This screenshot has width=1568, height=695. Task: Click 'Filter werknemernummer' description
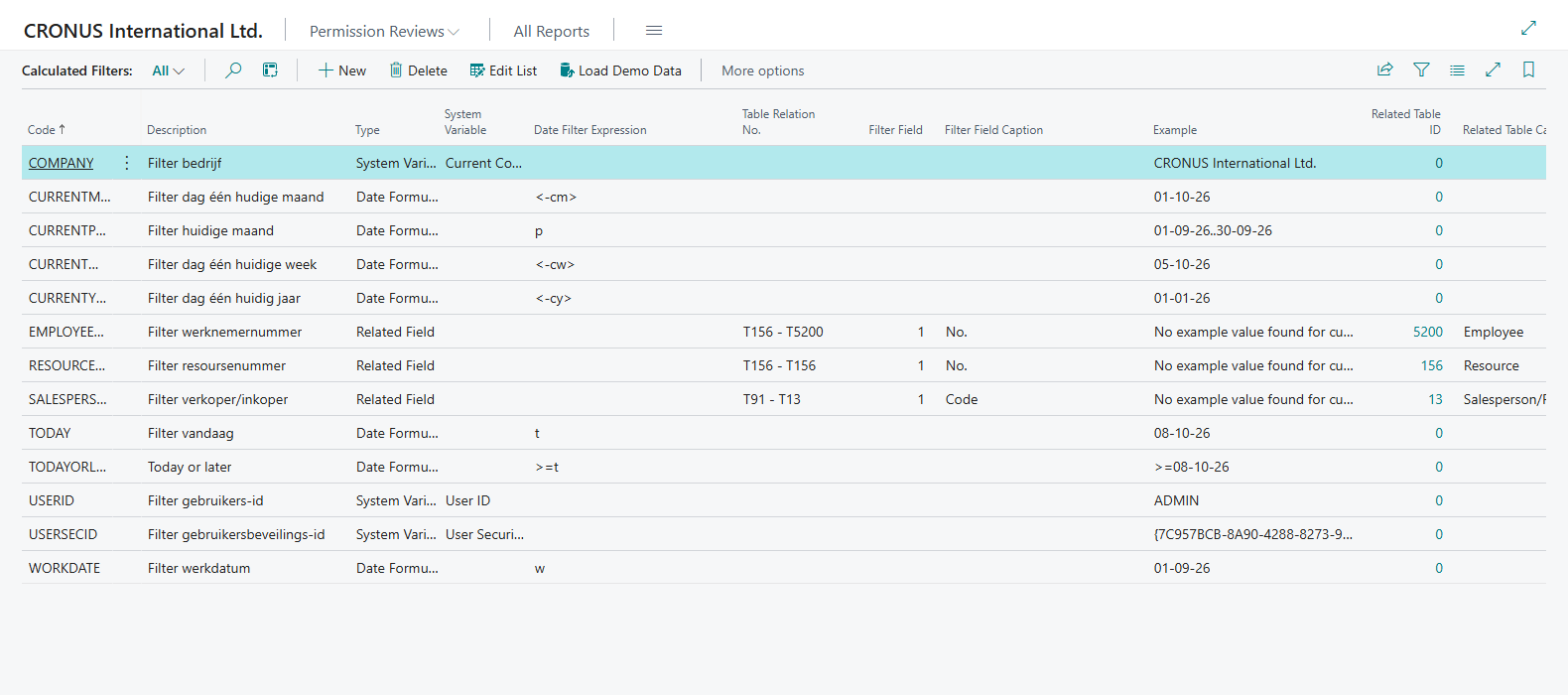click(225, 332)
